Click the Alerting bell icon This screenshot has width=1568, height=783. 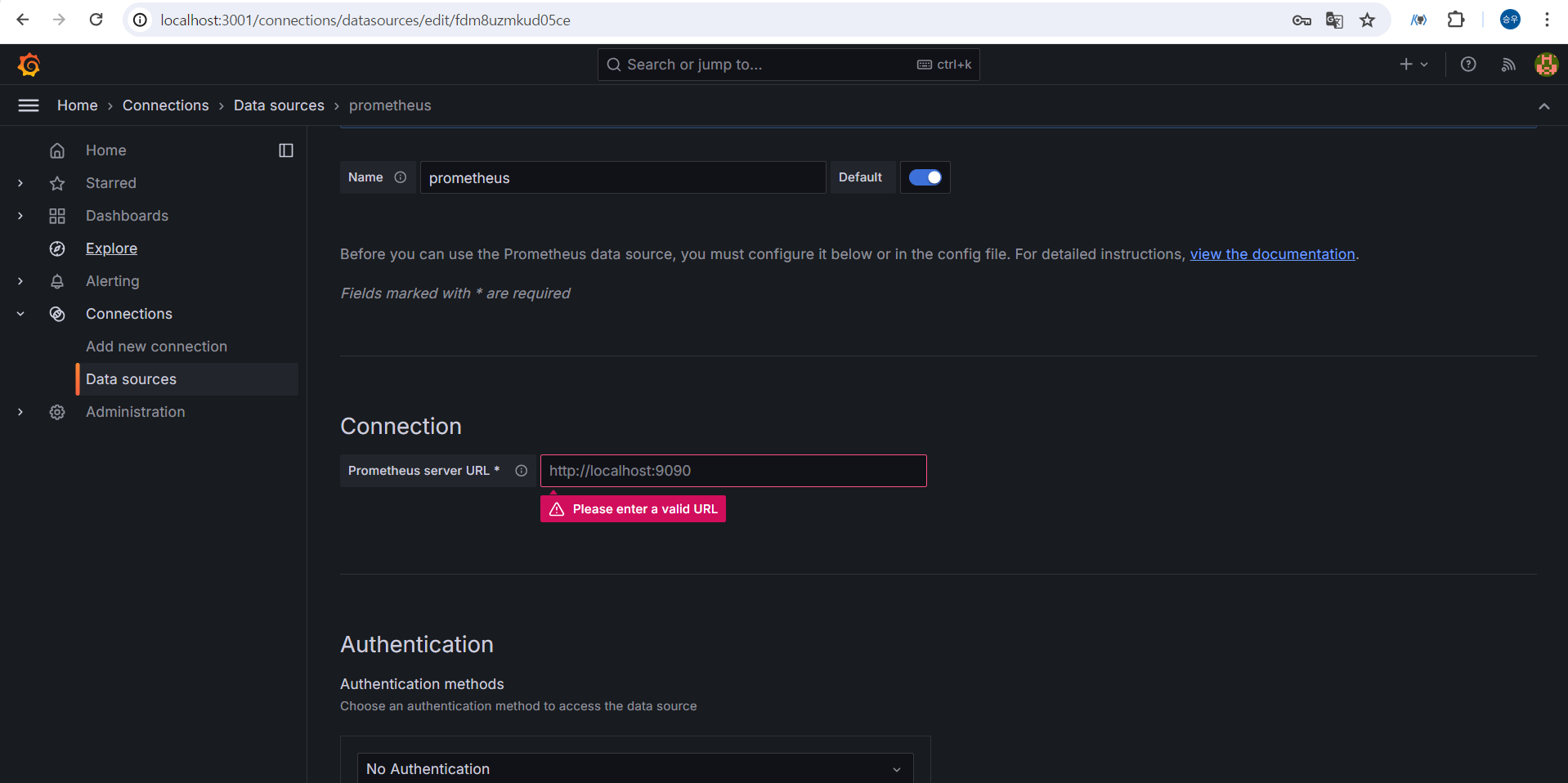coord(57,281)
